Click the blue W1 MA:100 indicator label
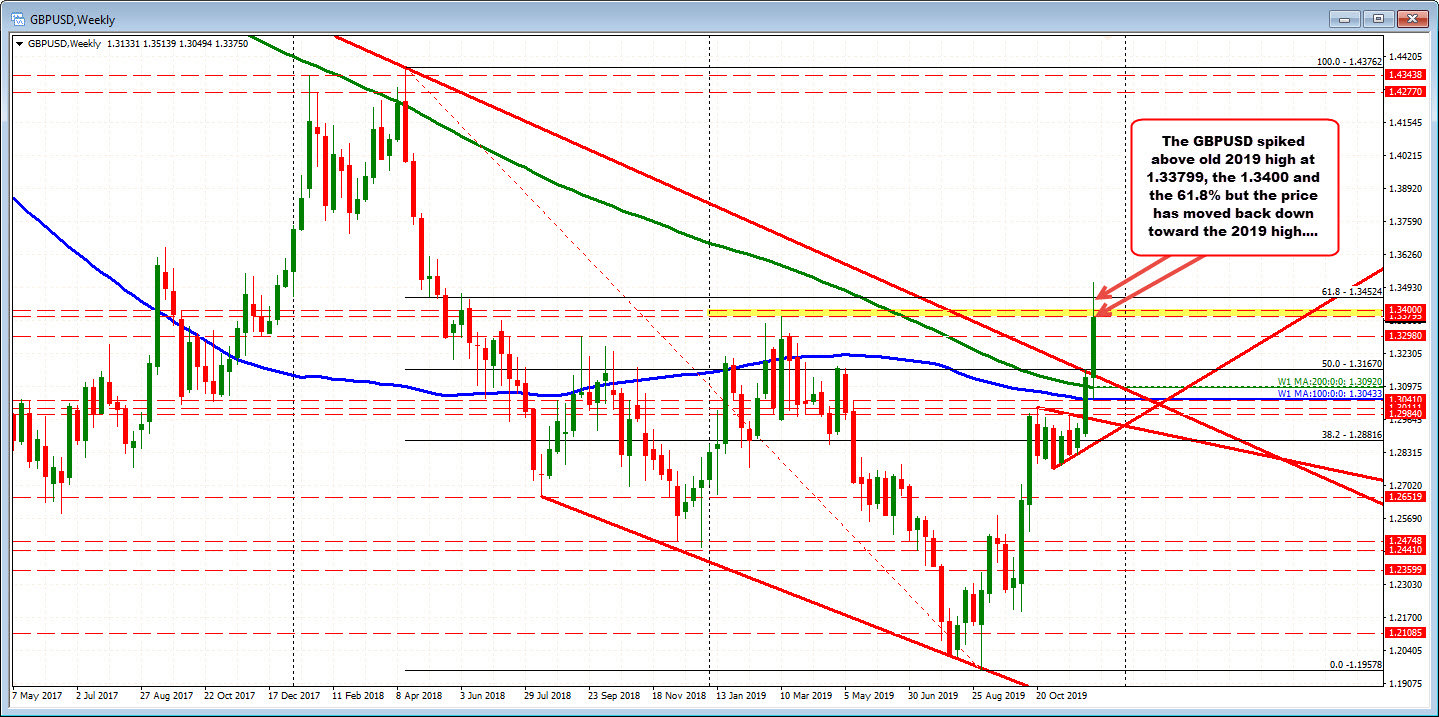 [x=1330, y=394]
